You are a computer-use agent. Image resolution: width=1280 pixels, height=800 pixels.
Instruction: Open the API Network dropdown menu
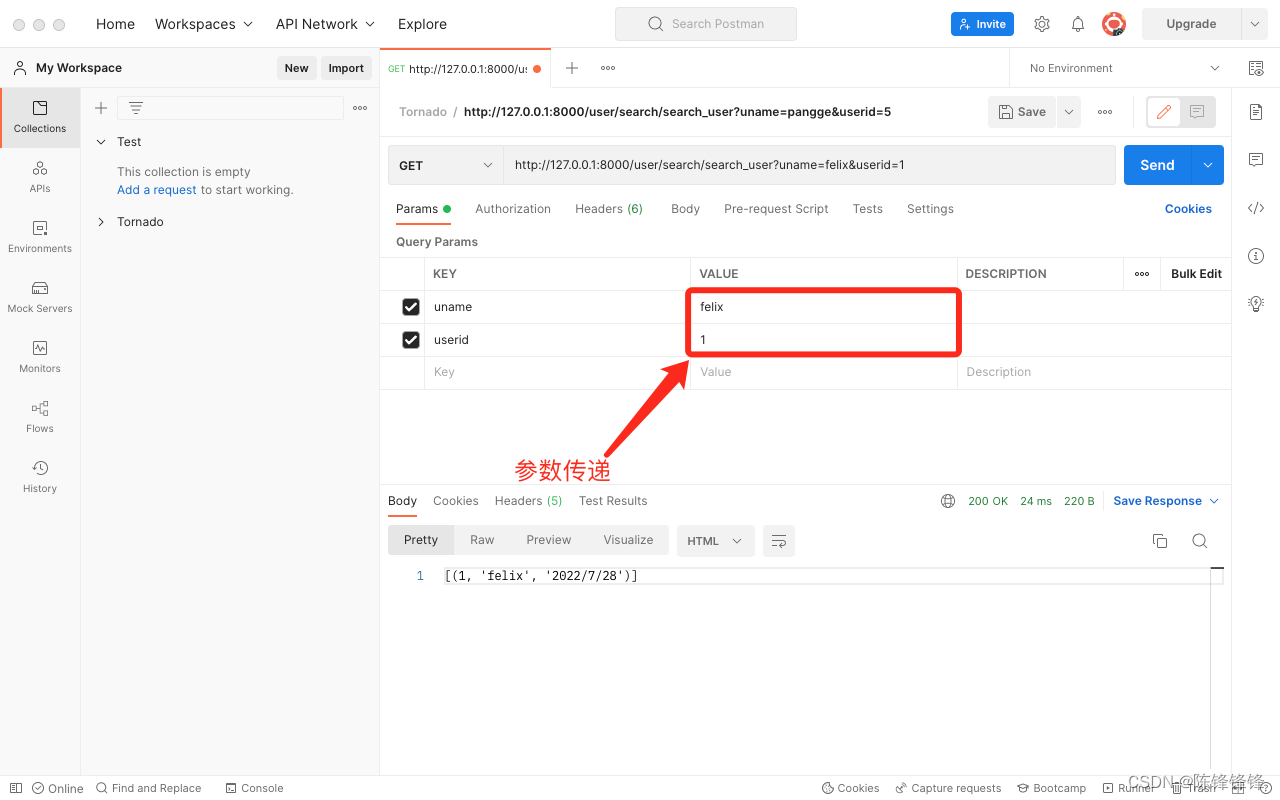coord(326,24)
